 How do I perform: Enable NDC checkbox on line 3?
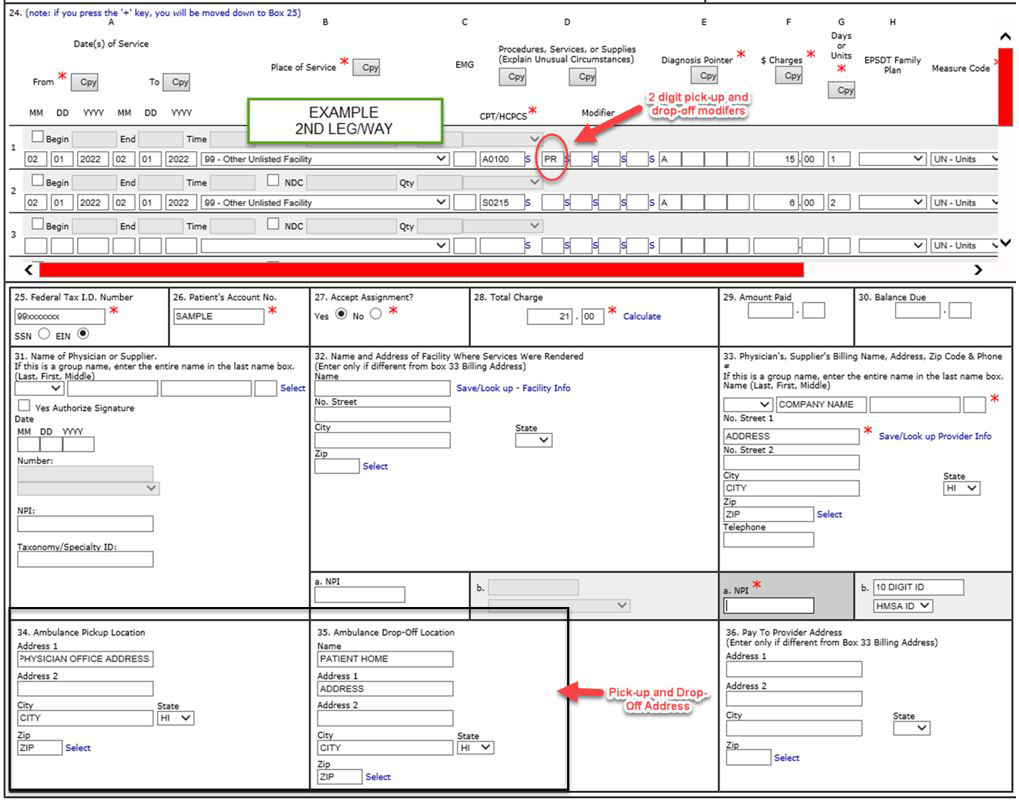[x=273, y=224]
